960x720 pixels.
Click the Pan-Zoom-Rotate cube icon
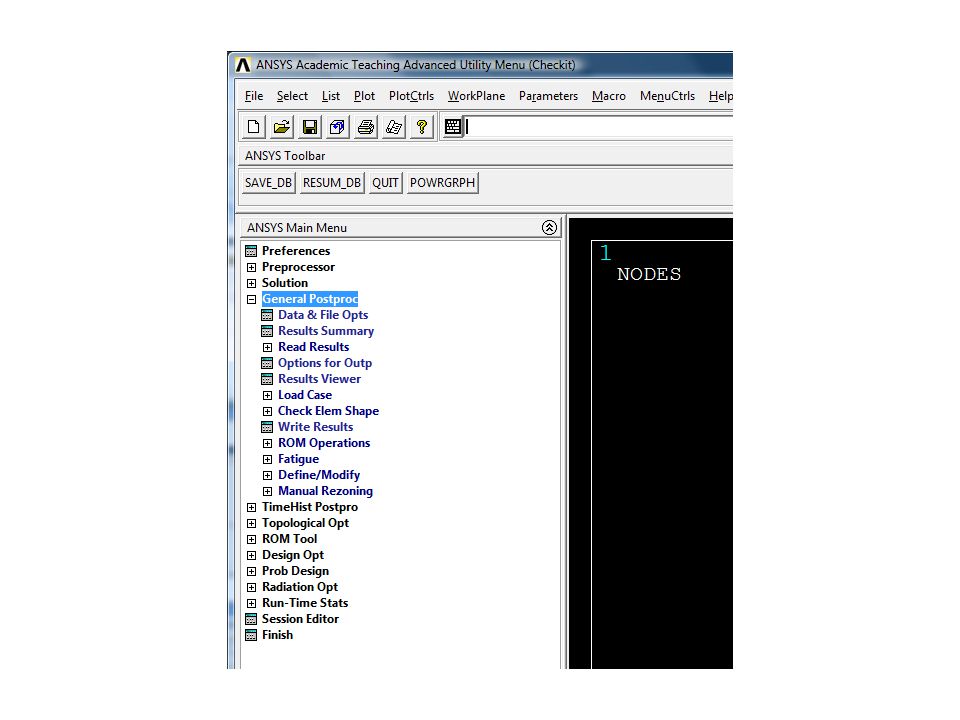pyautogui.click(x=337, y=127)
